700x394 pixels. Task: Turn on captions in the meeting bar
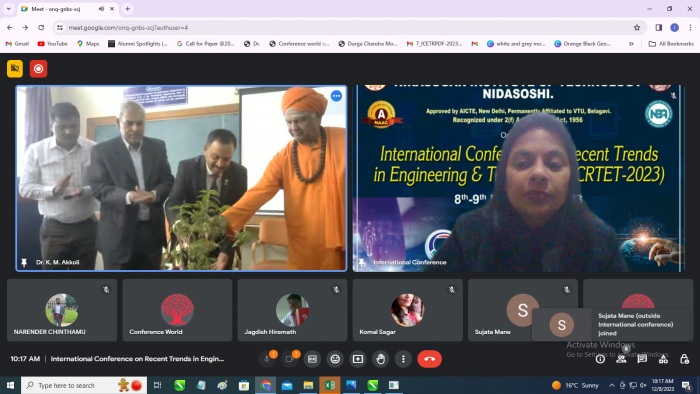click(x=312, y=359)
